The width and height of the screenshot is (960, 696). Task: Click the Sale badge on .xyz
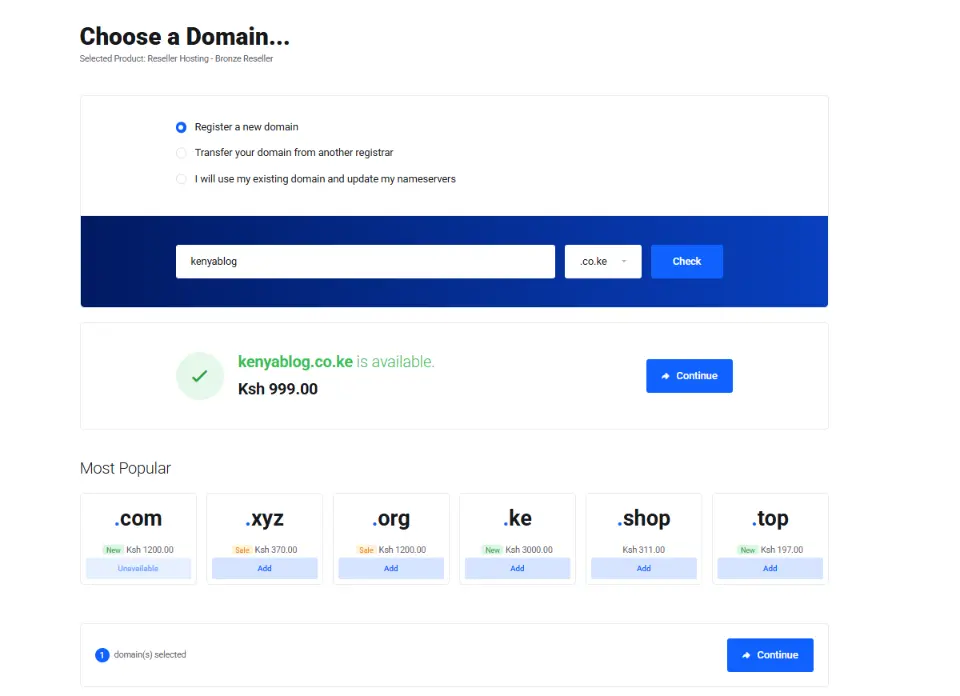coord(242,550)
